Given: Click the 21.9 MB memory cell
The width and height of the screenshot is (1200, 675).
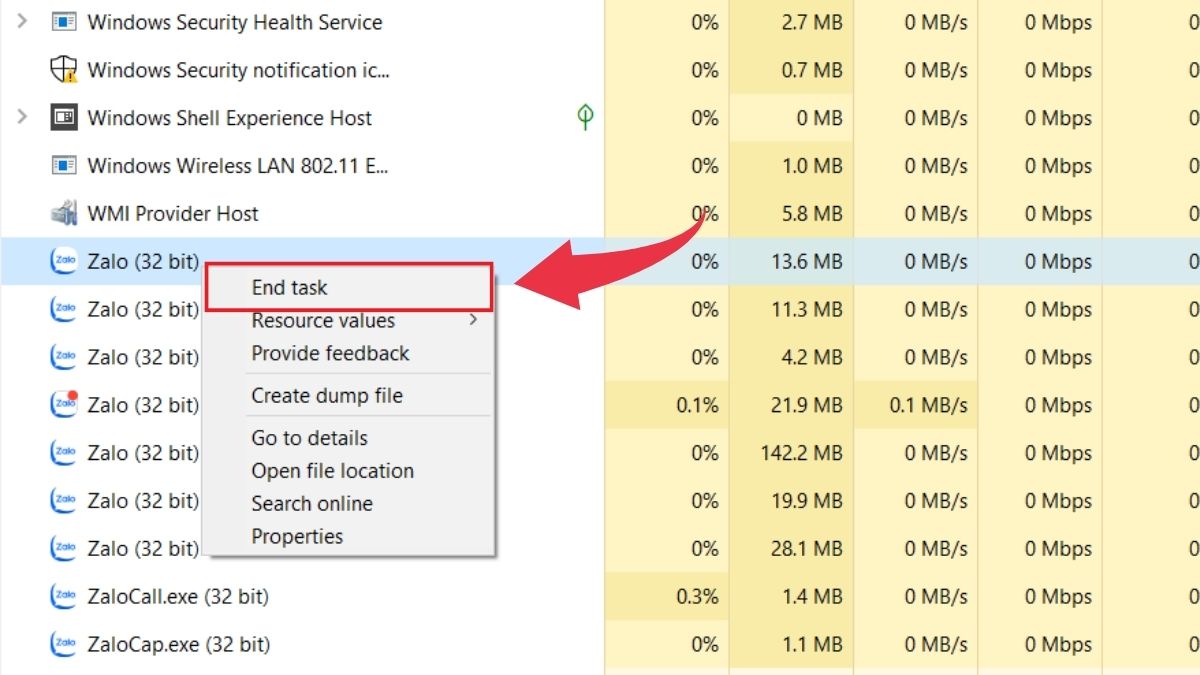Looking at the screenshot, I should (x=791, y=405).
